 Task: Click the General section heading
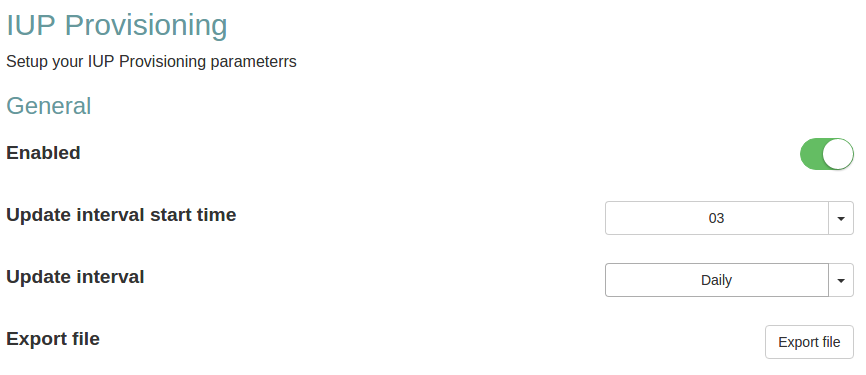pos(49,105)
